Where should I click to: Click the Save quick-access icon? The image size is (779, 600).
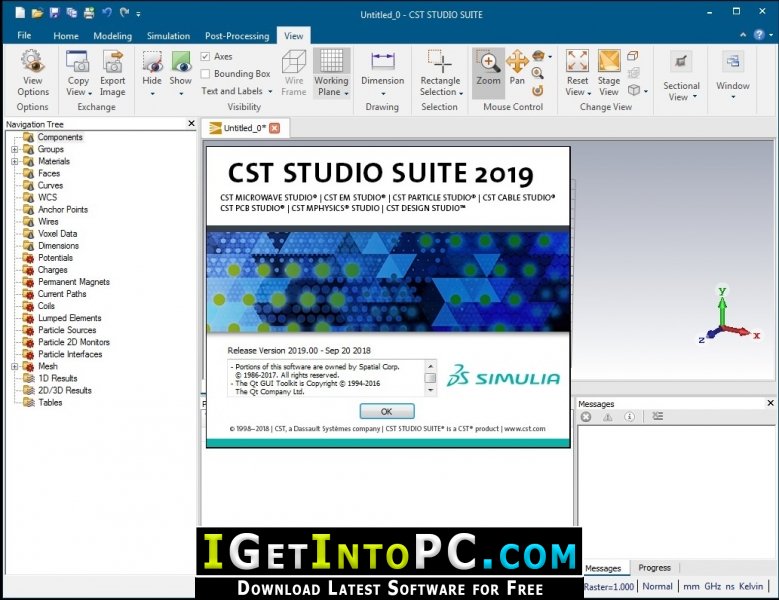pos(54,12)
